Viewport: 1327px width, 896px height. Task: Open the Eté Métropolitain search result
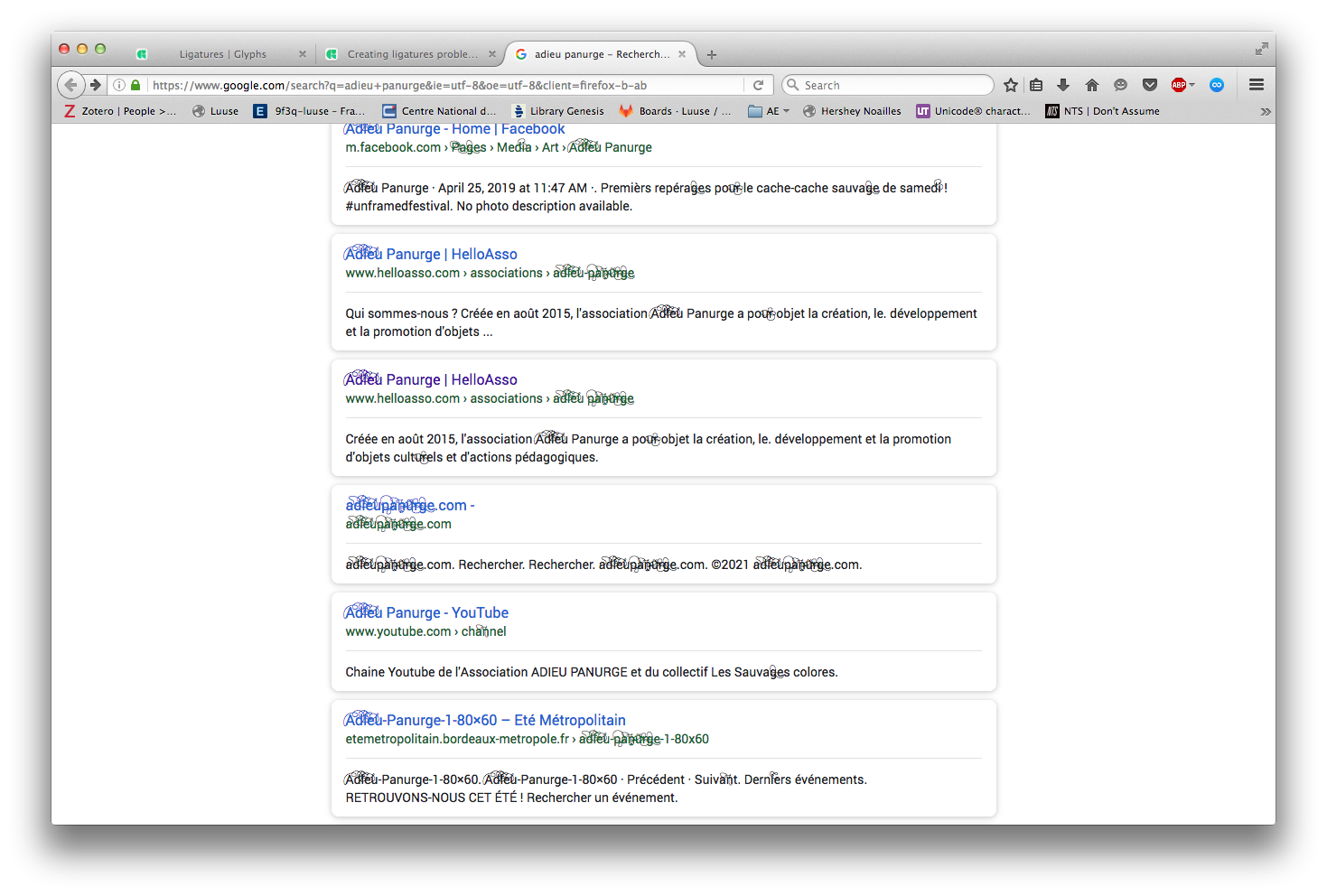coord(485,720)
